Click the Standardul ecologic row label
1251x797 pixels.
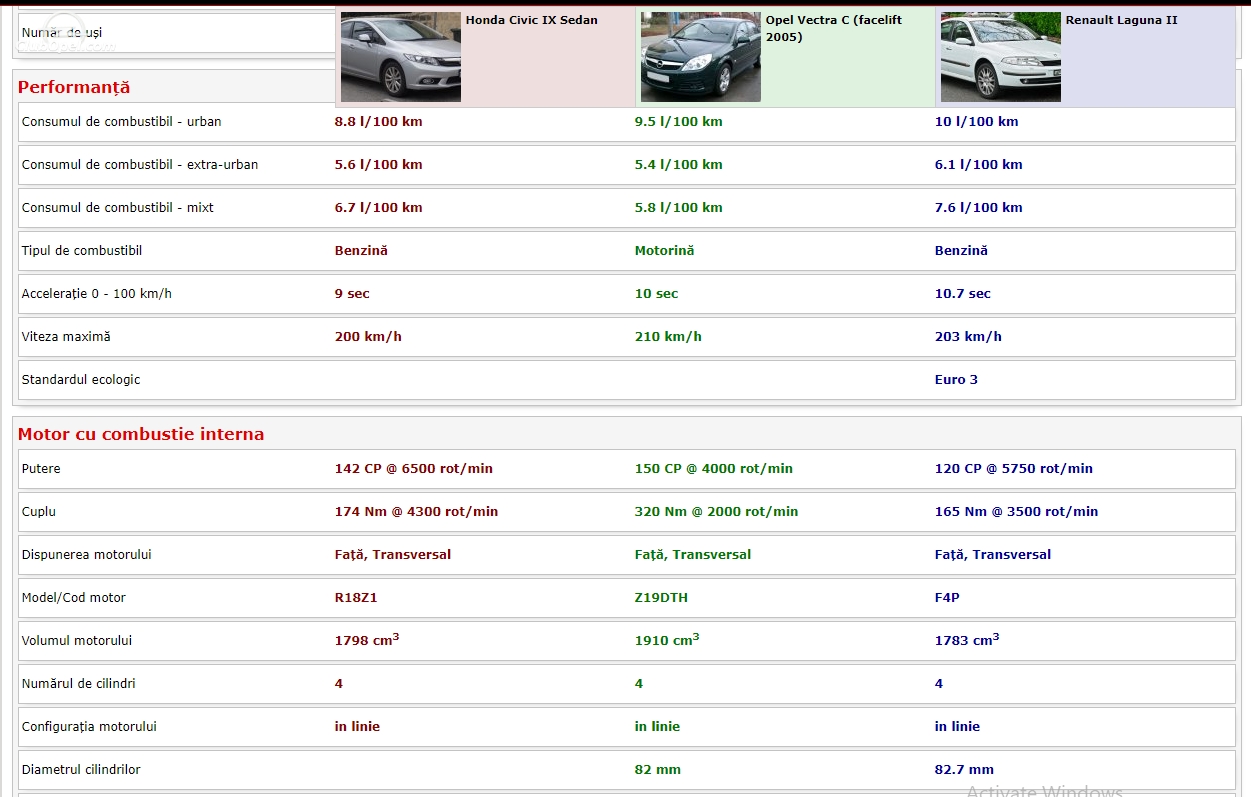tap(81, 380)
